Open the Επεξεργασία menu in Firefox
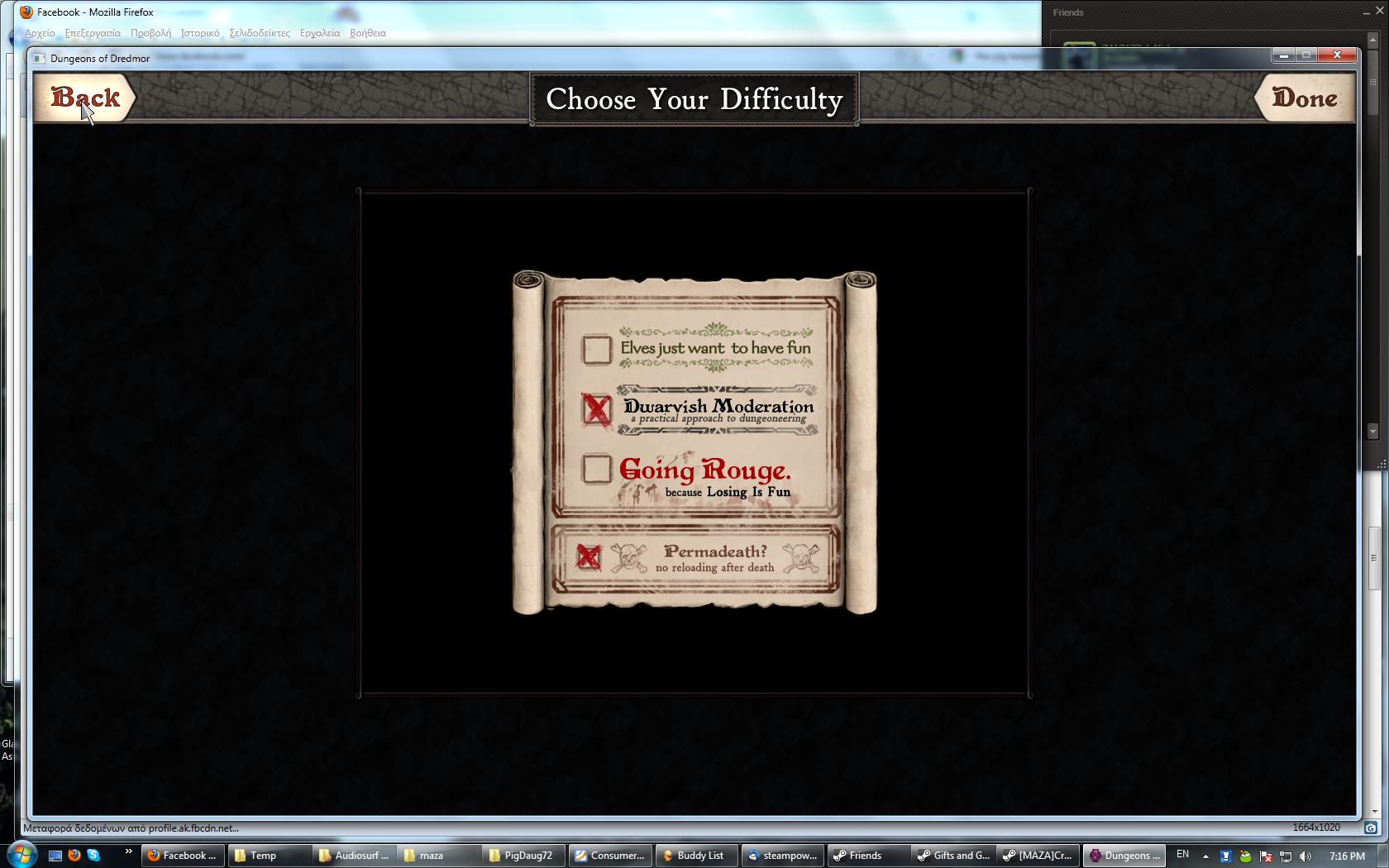This screenshot has width=1389, height=868. point(93,33)
